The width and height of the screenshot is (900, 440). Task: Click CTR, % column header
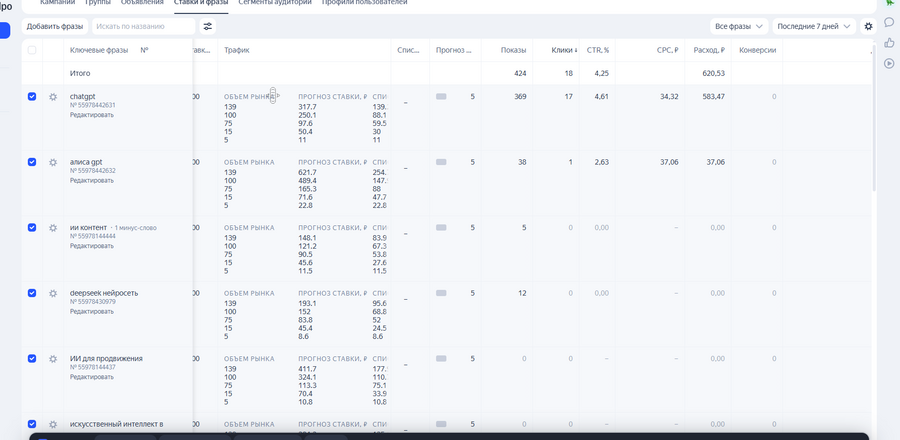[598, 50]
